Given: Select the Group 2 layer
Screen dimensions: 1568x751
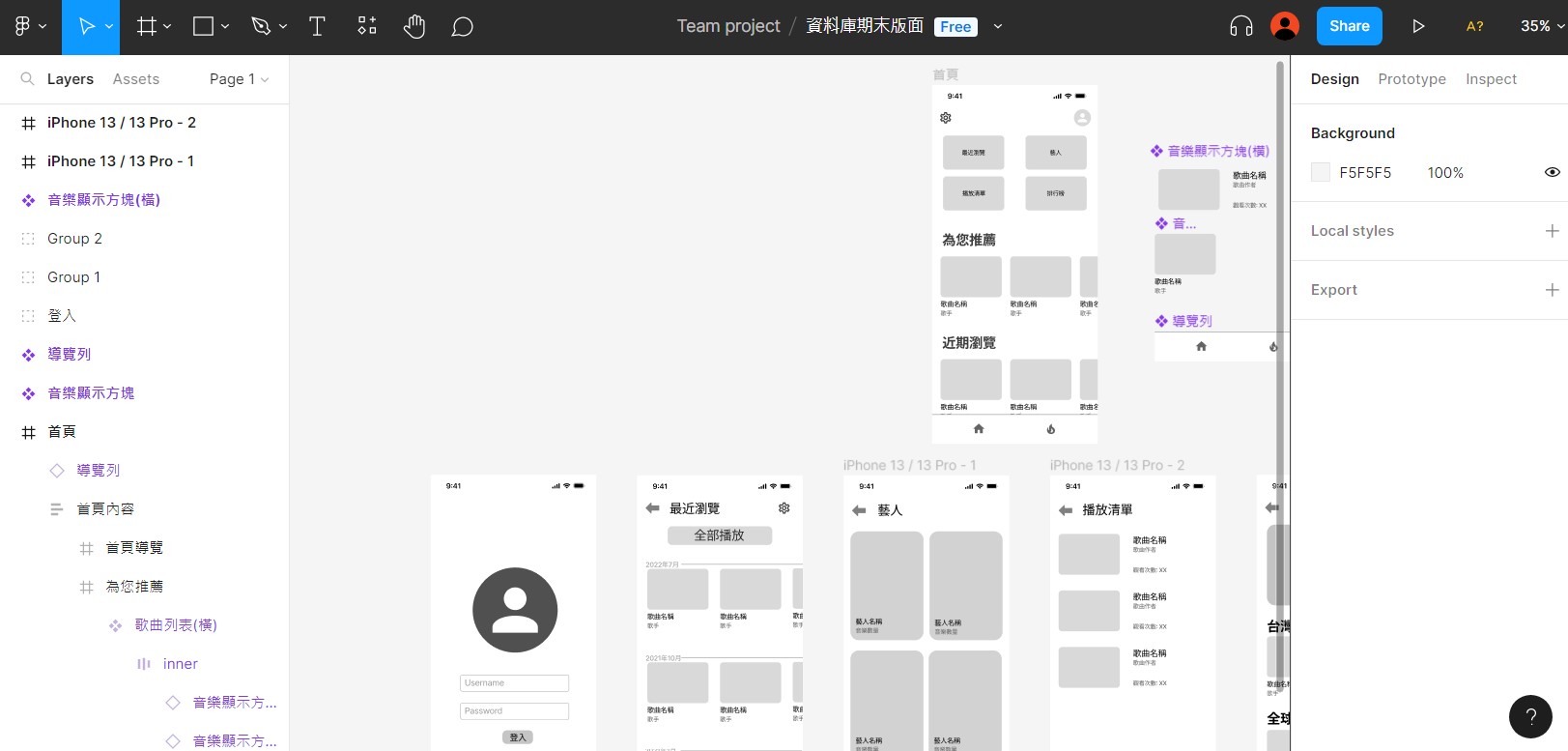Looking at the screenshot, I should [74, 239].
